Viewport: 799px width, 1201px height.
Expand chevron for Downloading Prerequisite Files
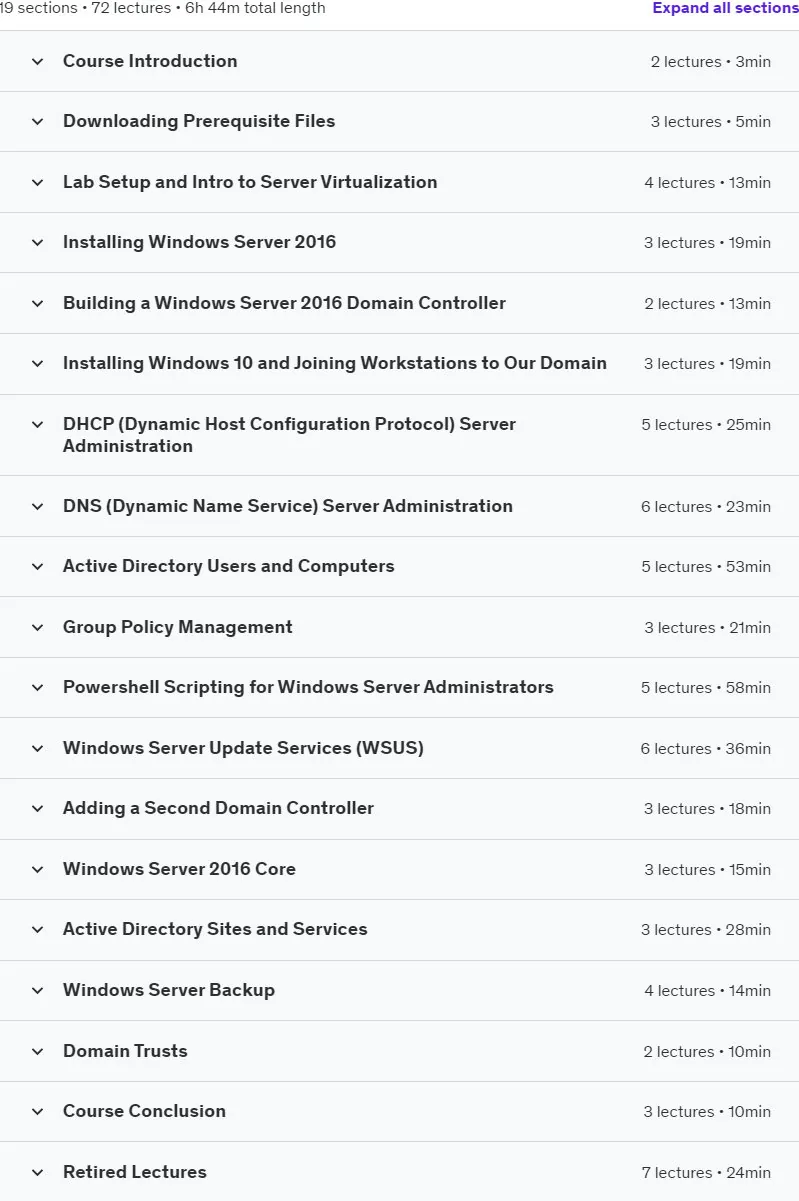[x=38, y=122]
